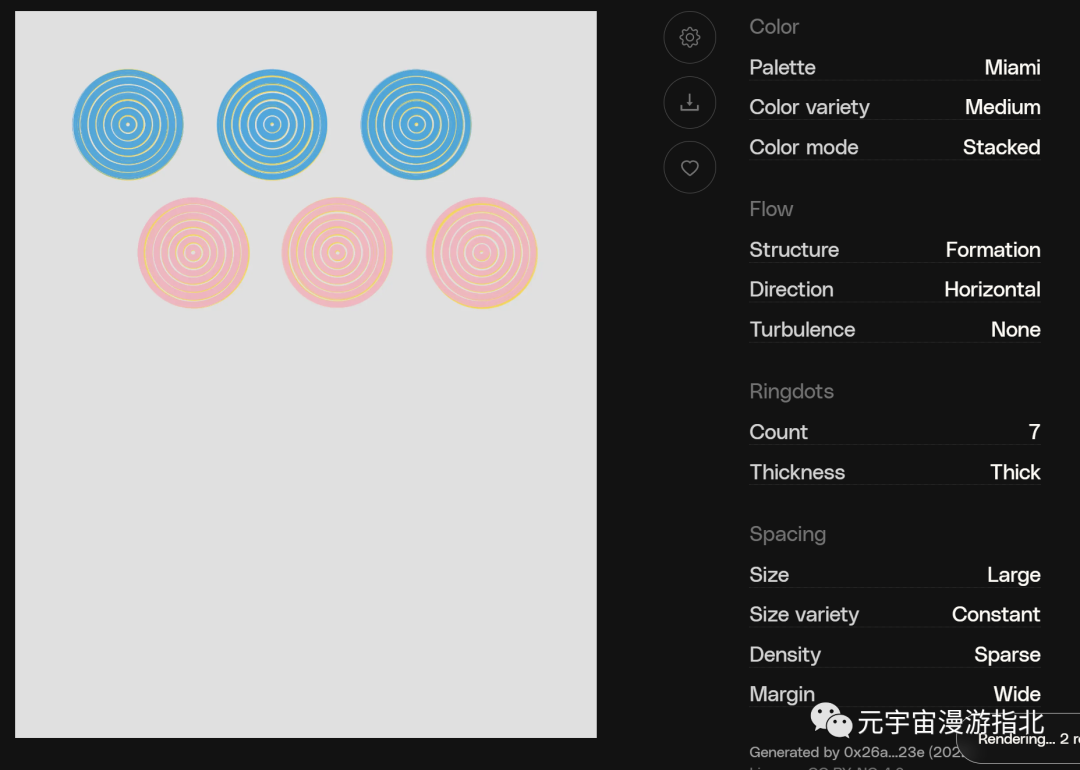Click the Turbulence label
The width and height of the screenshot is (1080, 770).
click(x=802, y=329)
